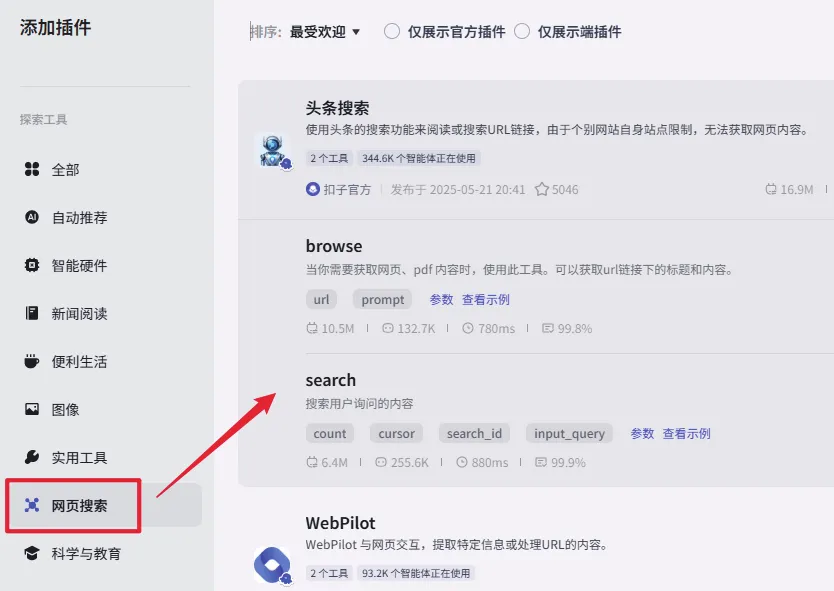
Task: Click the sort dropdown arrow
Action: click(356, 32)
